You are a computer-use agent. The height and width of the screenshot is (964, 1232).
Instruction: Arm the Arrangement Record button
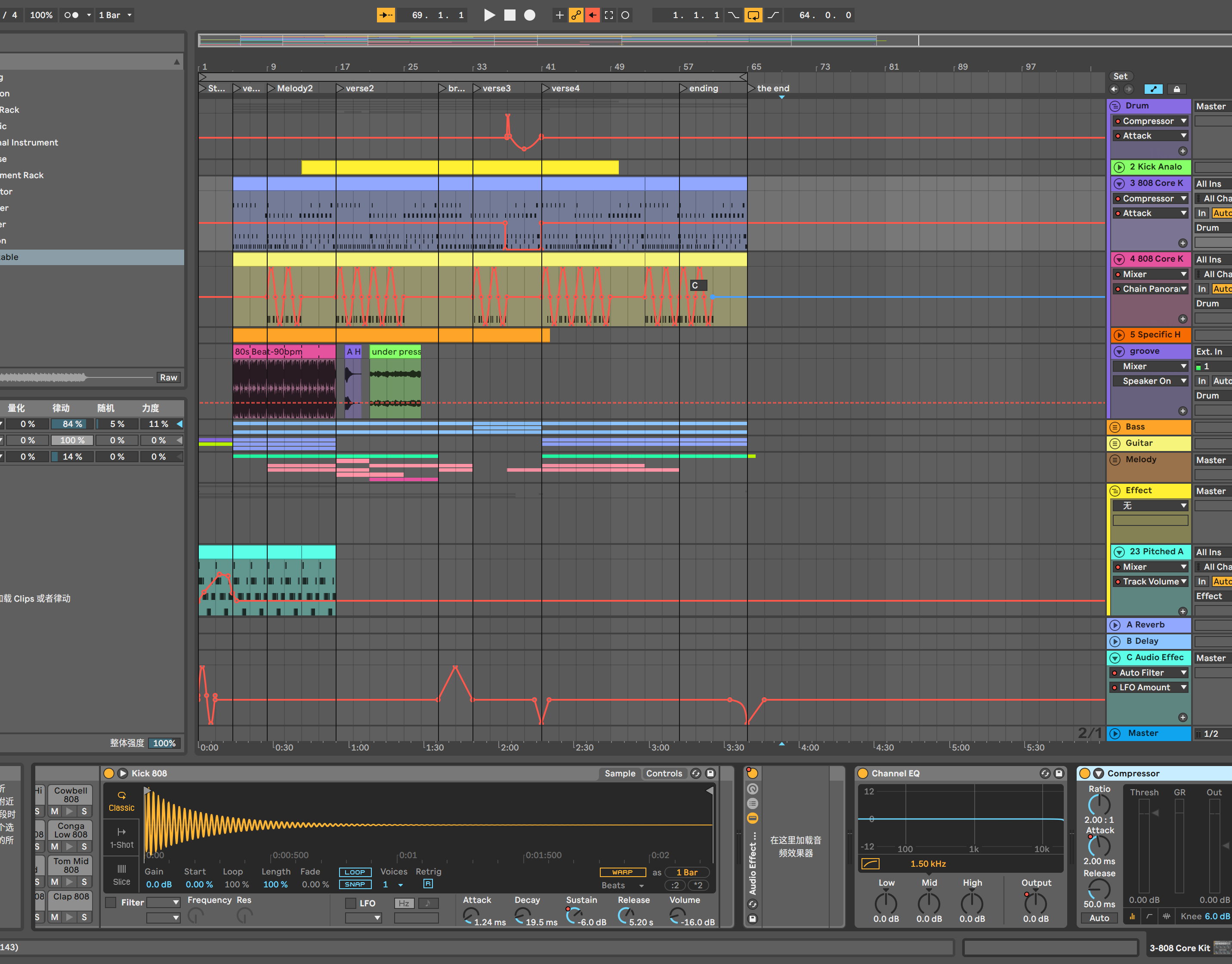[529, 15]
